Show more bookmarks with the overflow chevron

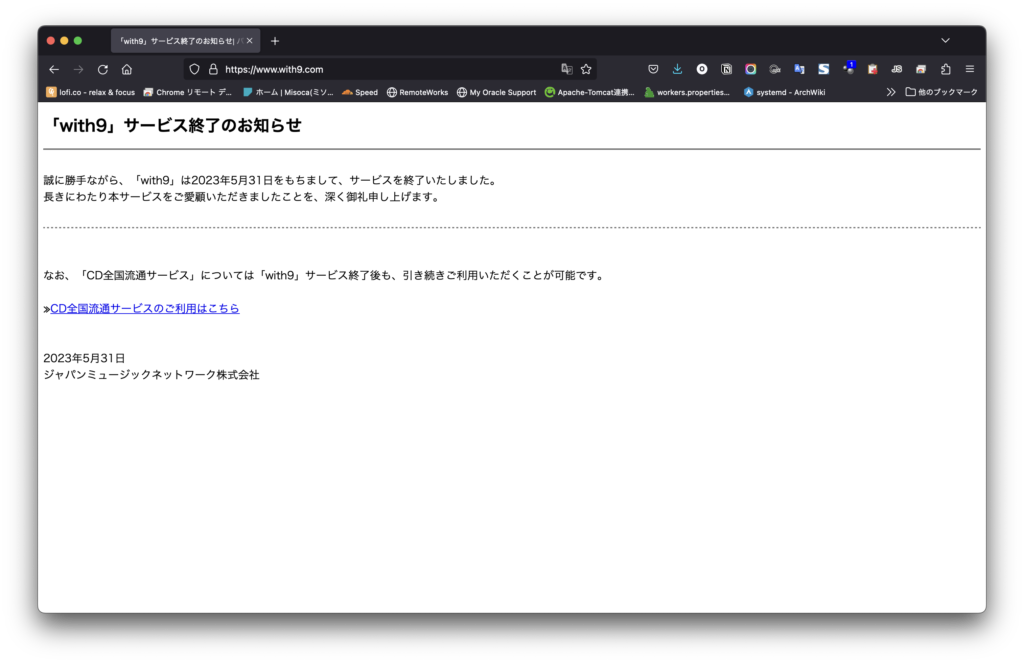click(891, 92)
